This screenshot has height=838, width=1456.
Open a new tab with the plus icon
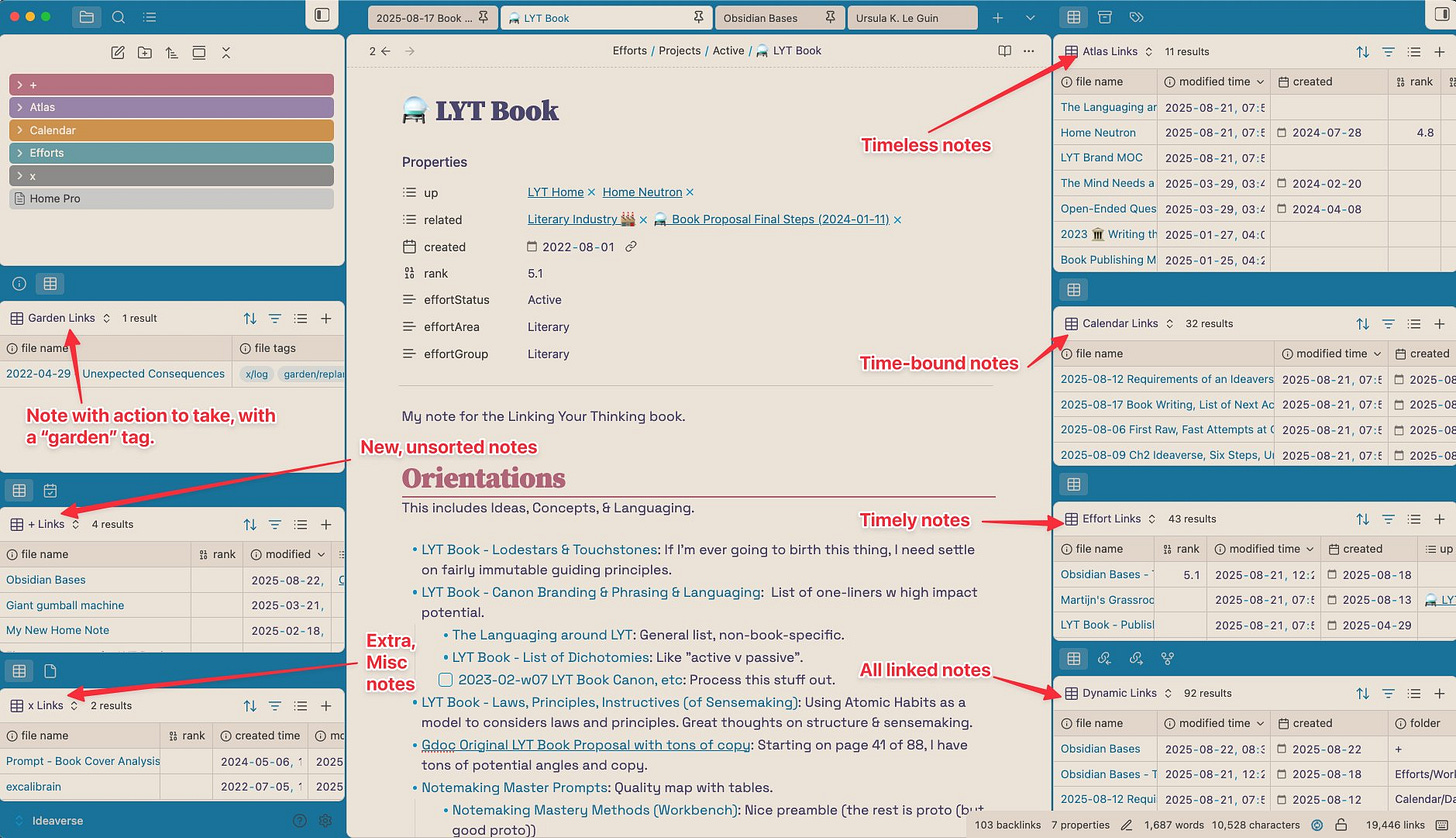click(x=998, y=18)
